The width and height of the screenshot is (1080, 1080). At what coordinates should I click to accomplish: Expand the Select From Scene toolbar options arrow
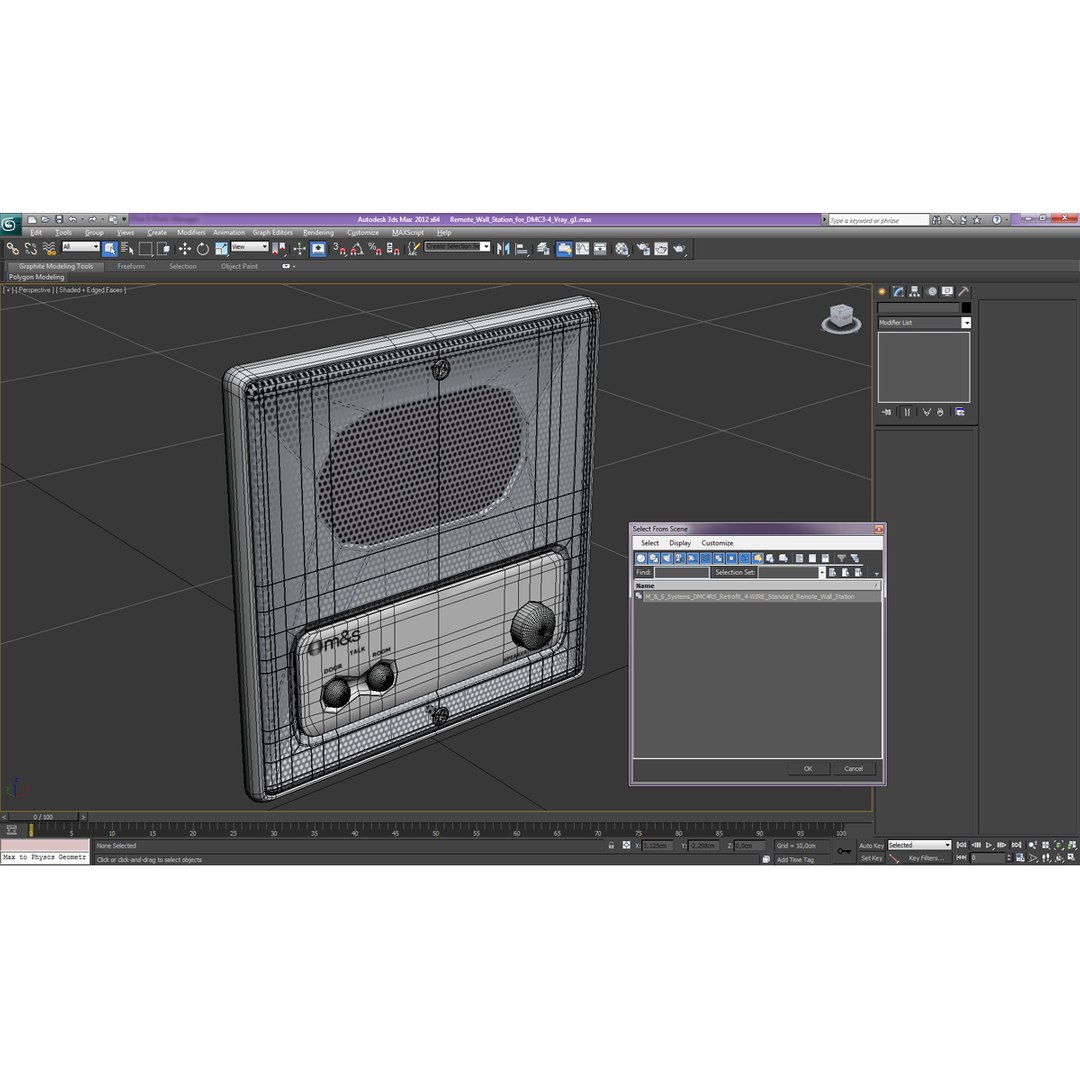tap(876, 573)
